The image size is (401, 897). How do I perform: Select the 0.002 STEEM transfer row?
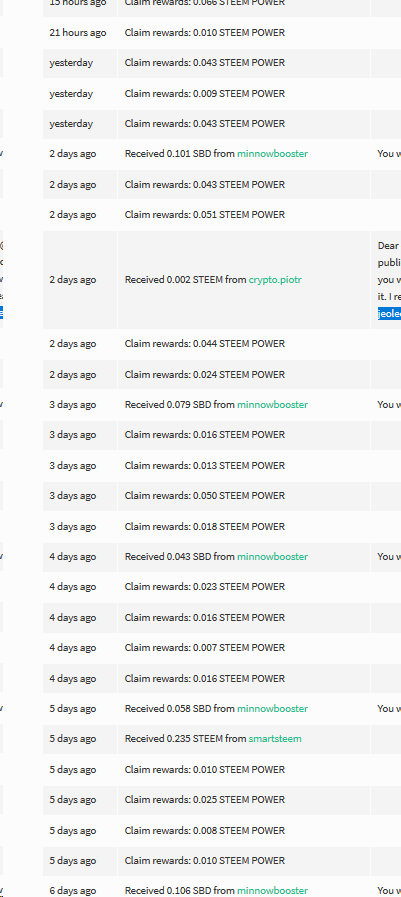click(x=222, y=280)
